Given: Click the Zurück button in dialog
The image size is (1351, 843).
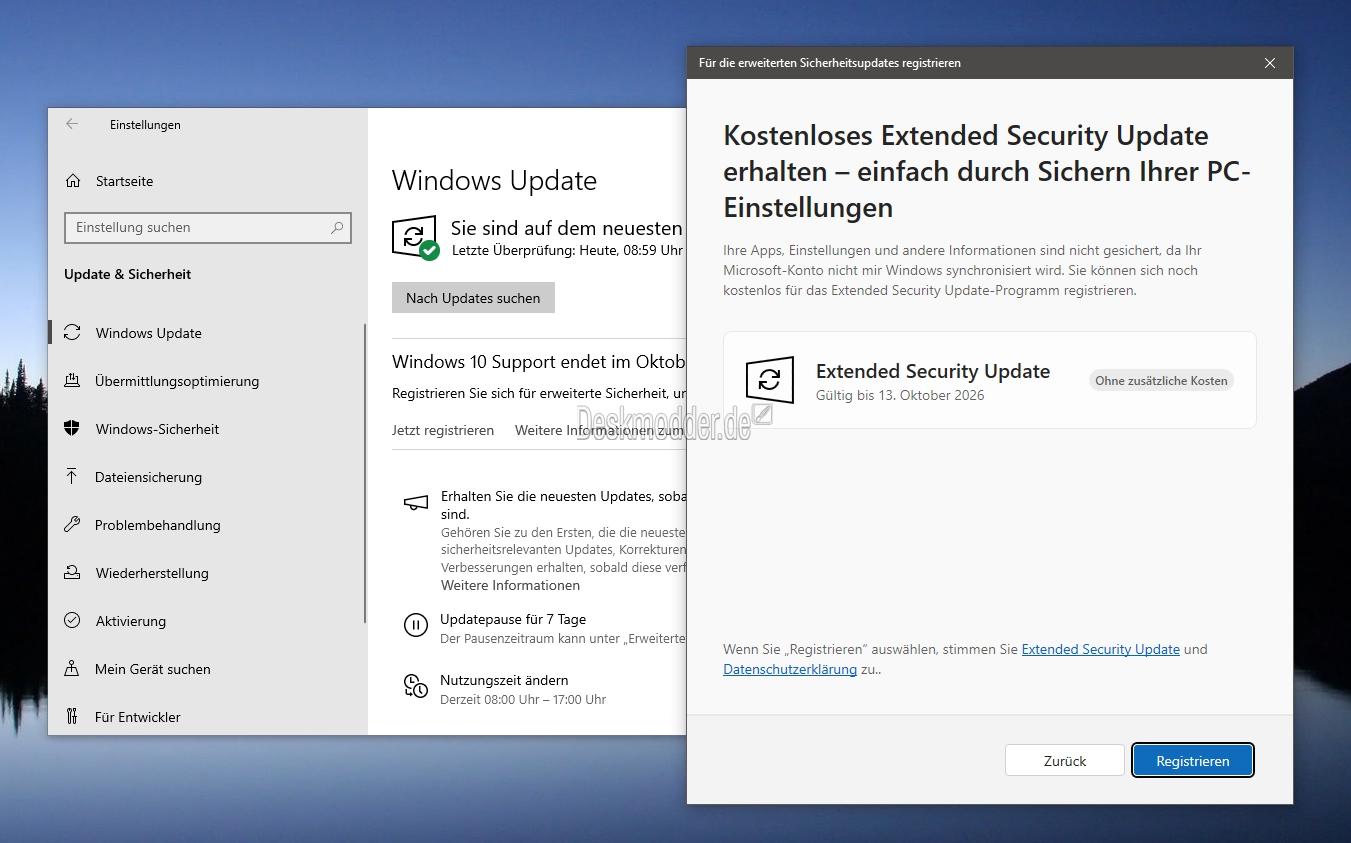Looking at the screenshot, I should [1065, 761].
